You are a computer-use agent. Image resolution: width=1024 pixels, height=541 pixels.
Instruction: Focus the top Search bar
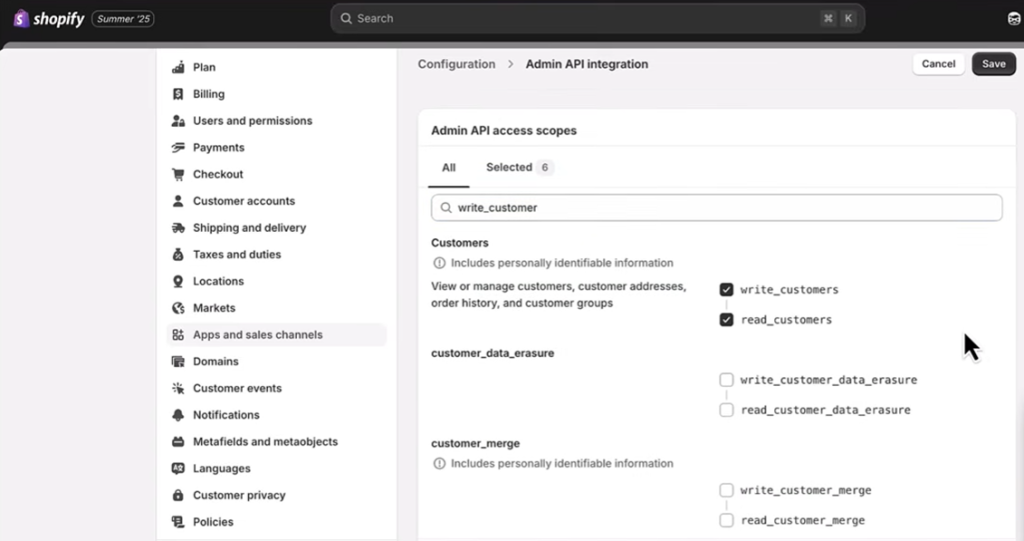pyautogui.click(x=598, y=19)
